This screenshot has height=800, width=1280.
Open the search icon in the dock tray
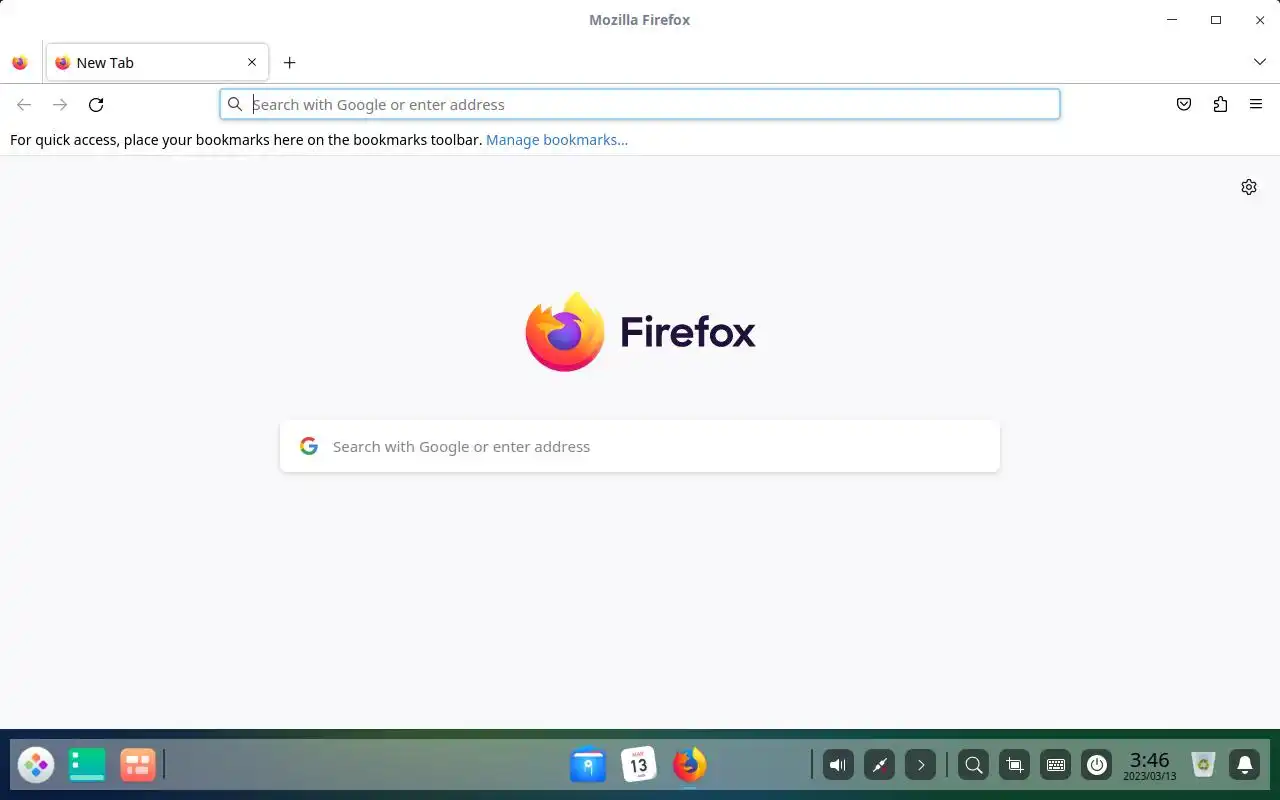tap(973, 765)
